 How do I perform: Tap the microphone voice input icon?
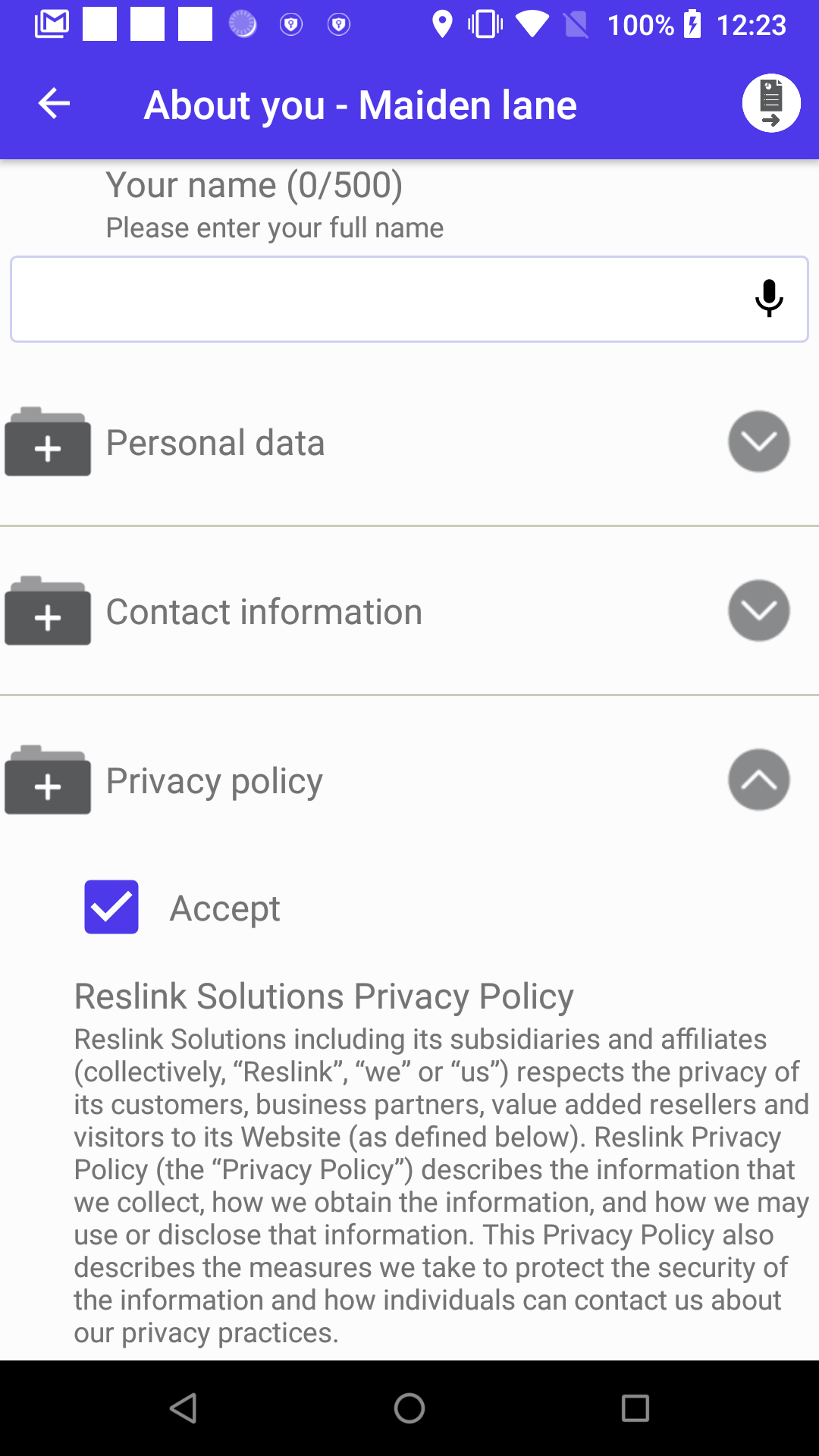[769, 298]
